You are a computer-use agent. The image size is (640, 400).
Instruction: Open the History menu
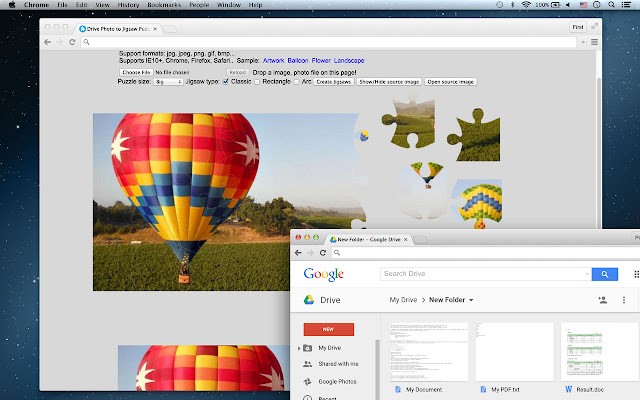click(x=128, y=5)
